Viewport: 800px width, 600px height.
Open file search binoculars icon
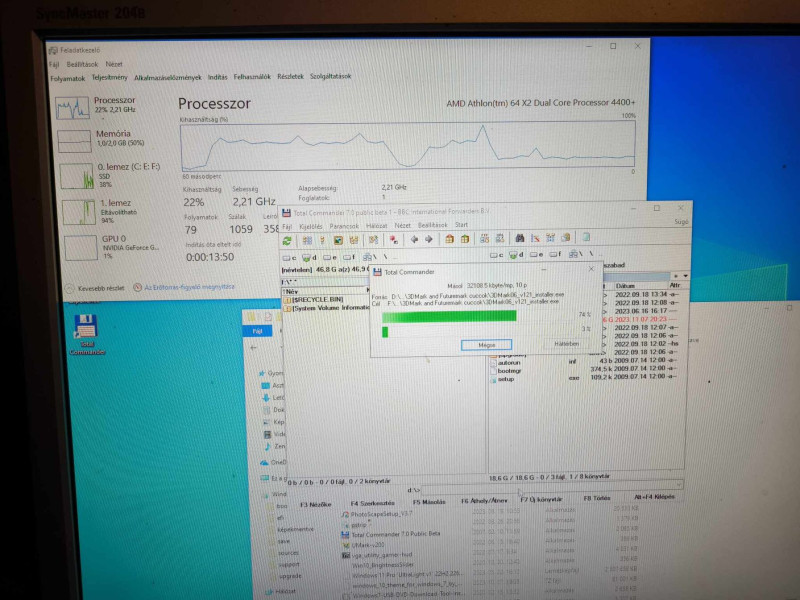[x=520, y=238]
